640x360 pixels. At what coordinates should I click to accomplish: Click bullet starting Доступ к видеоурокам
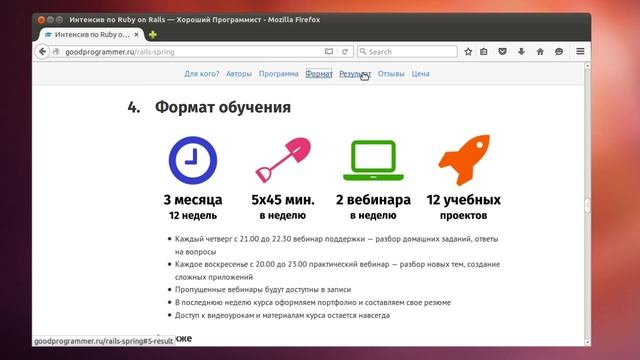pos(282,315)
